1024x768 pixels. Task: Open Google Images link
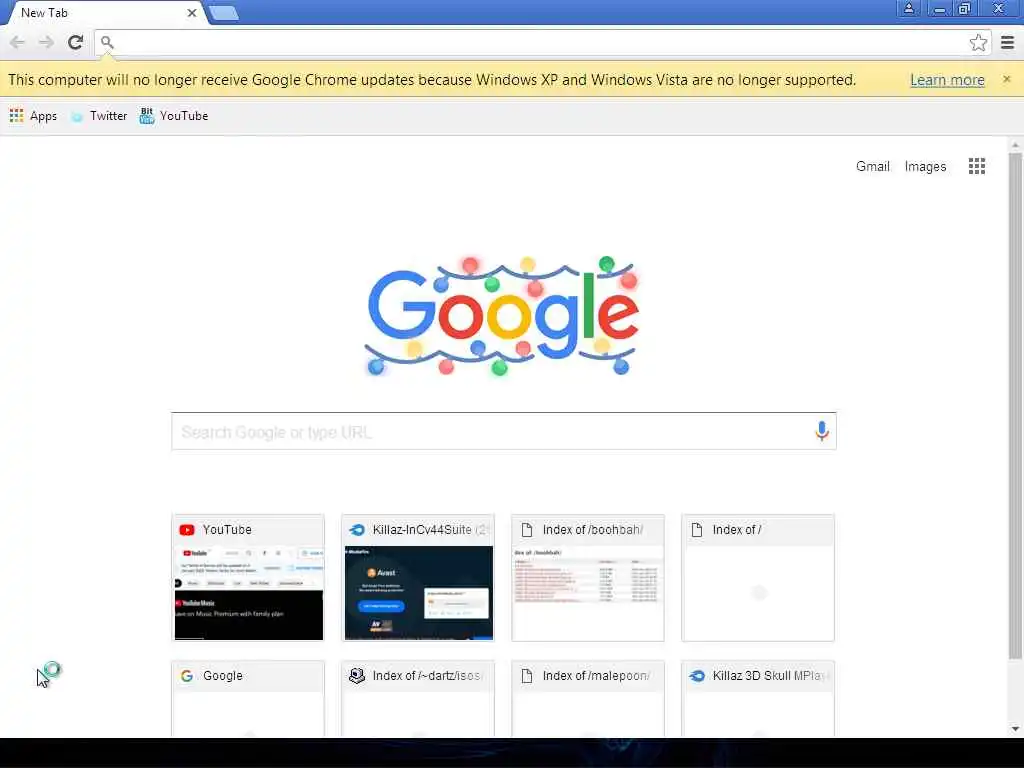(925, 167)
